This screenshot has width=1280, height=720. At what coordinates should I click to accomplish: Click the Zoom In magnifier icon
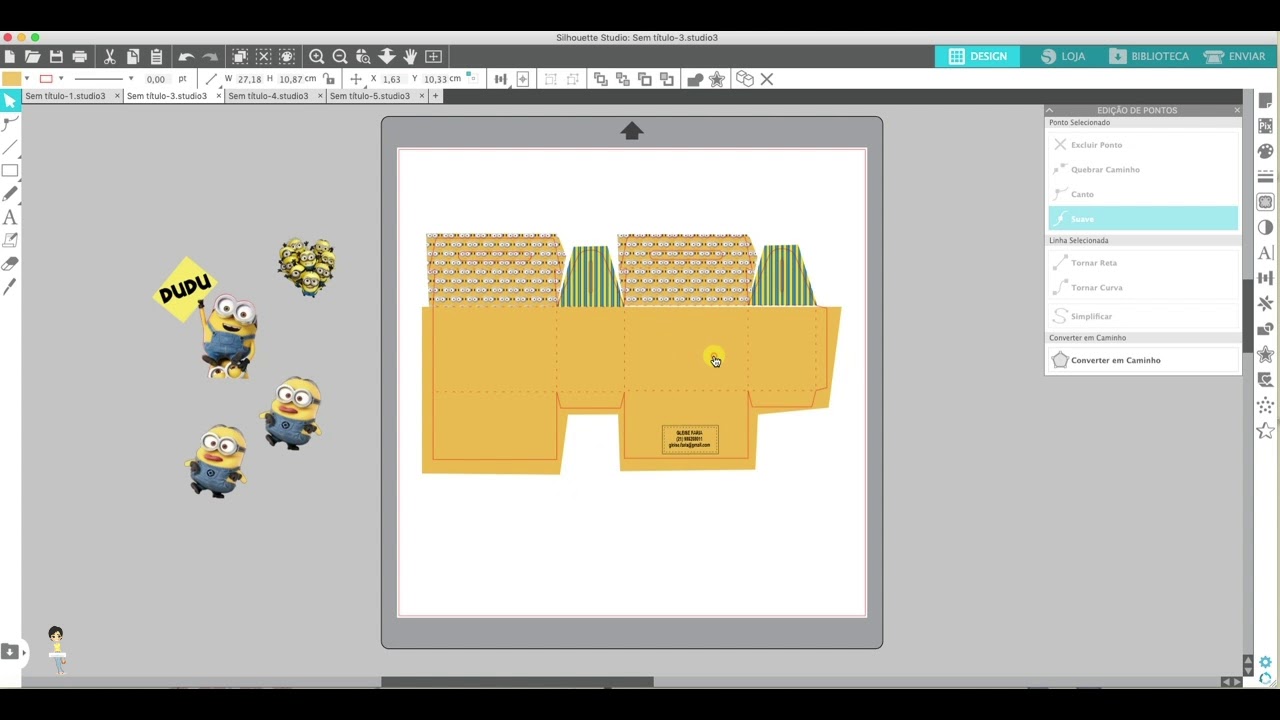[x=316, y=57]
